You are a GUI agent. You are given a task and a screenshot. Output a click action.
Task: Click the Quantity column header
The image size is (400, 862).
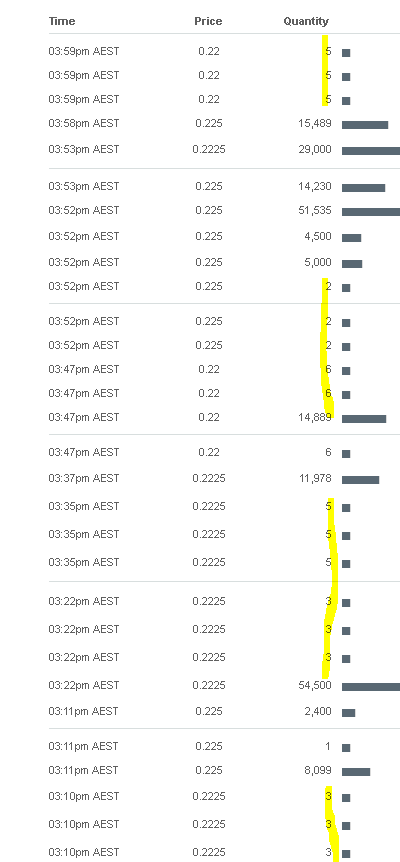tap(306, 21)
